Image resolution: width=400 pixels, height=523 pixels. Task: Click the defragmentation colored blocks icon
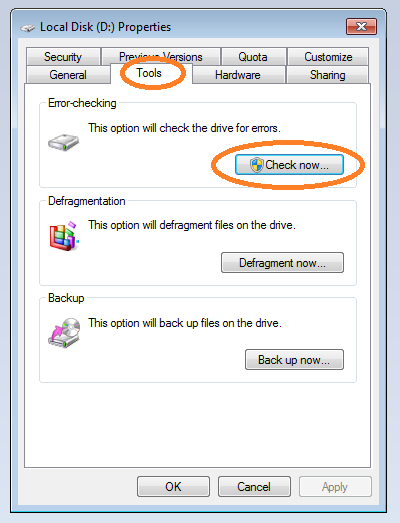(64, 236)
